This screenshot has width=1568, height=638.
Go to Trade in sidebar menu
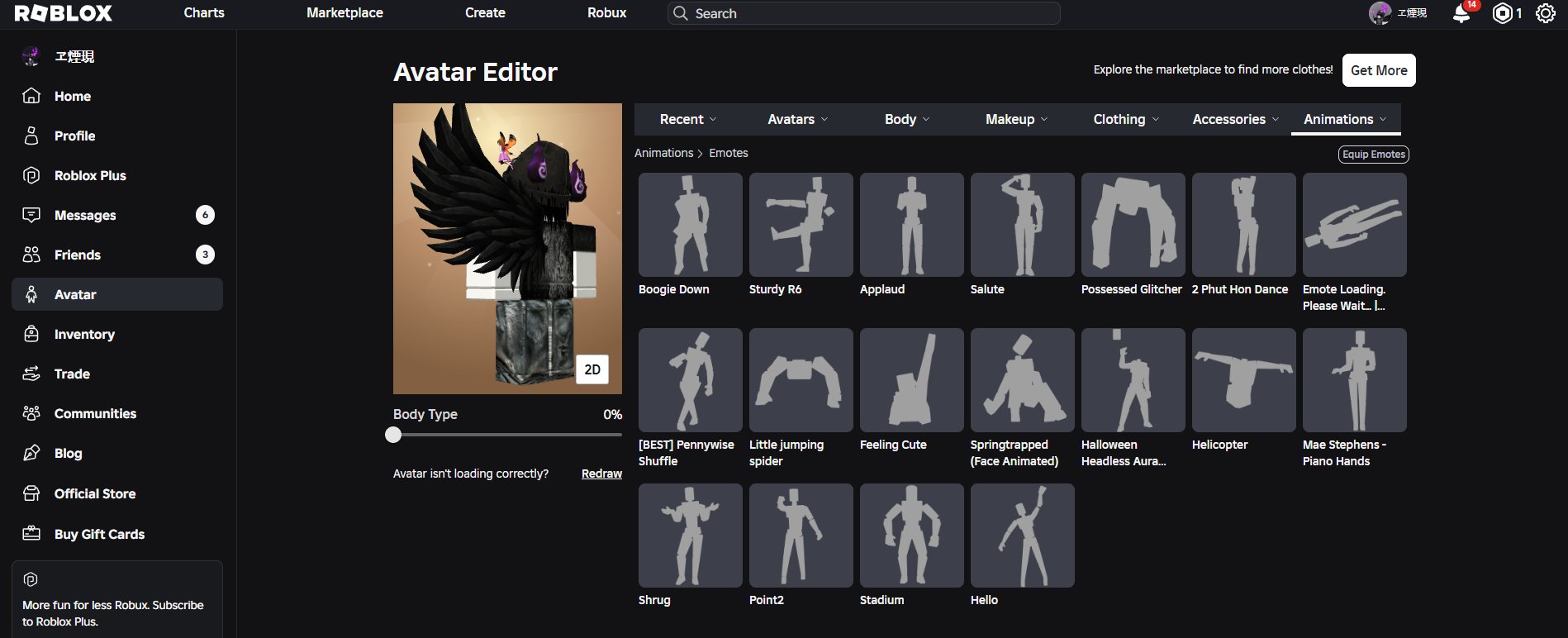(x=117, y=374)
